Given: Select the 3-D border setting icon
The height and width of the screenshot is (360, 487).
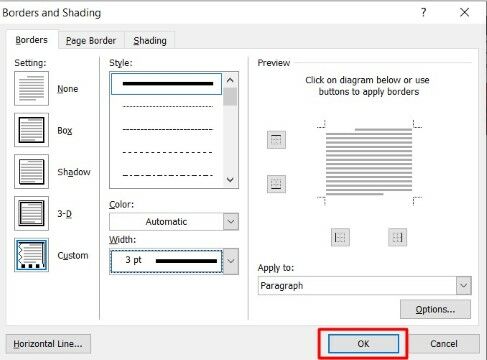Looking at the screenshot, I should pyautogui.click(x=31, y=213).
